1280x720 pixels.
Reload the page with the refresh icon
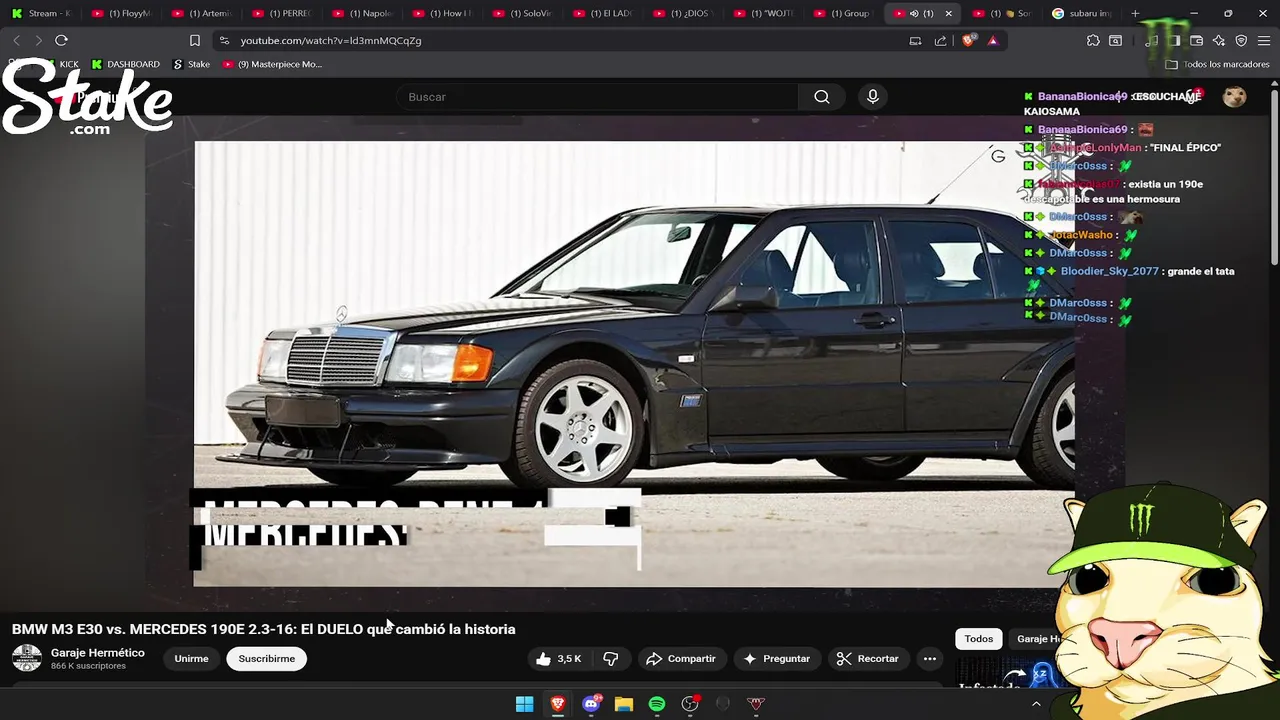[x=61, y=40]
